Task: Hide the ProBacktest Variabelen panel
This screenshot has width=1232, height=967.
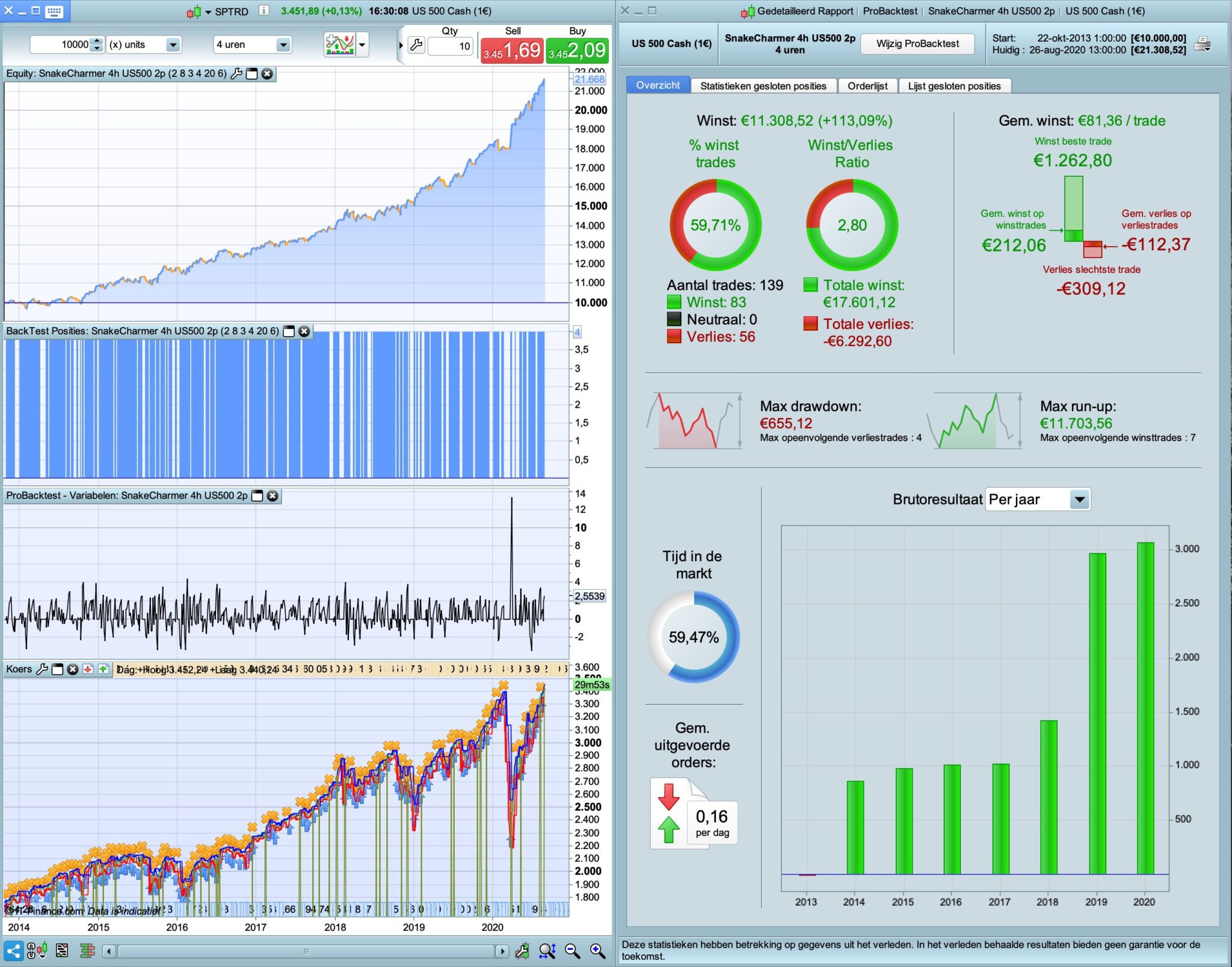Action: pyautogui.click(x=257, y=496)
